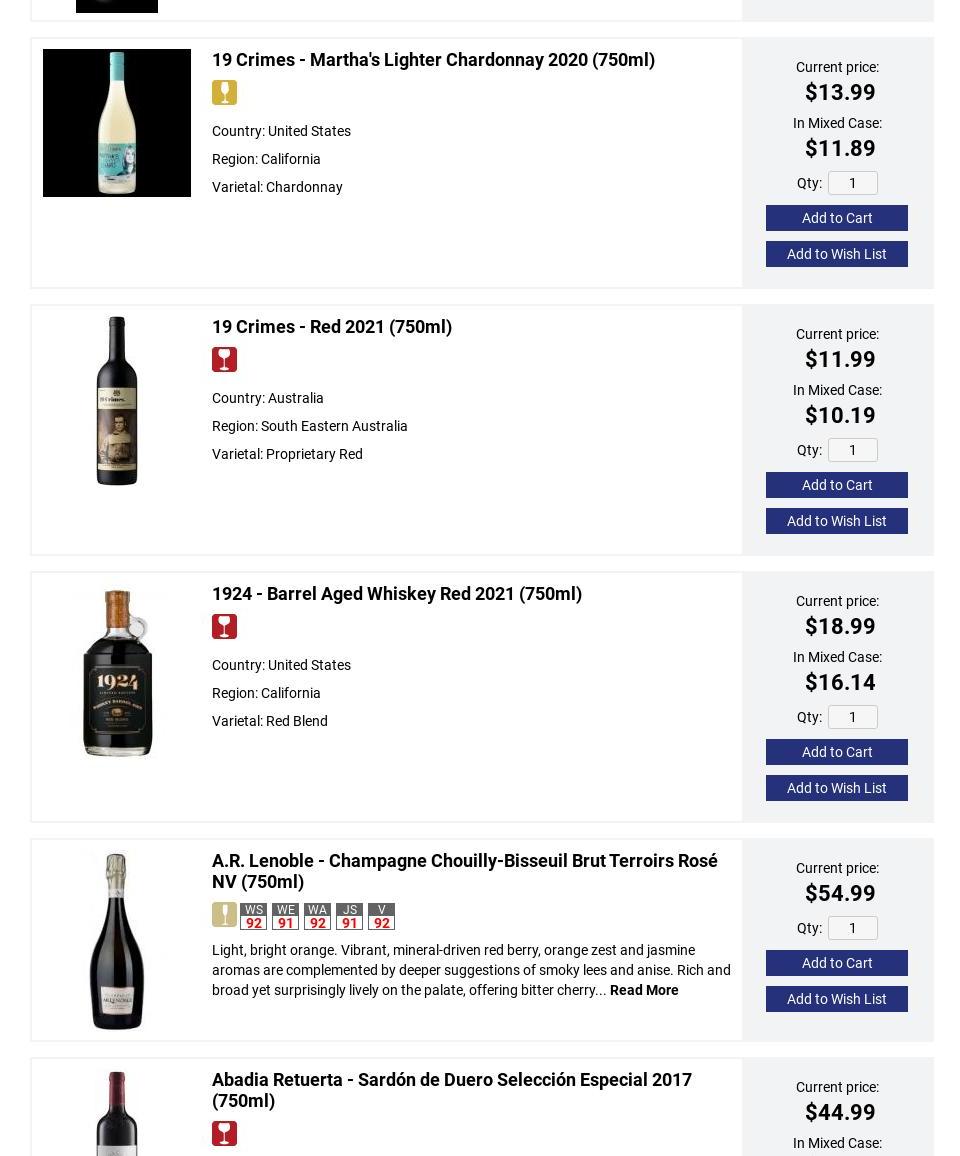Click red wine icon under 1924 Whiskey Red
The width and height of the screenshot is (960, 1156).
pyautogui.click(x=224, y=627)
